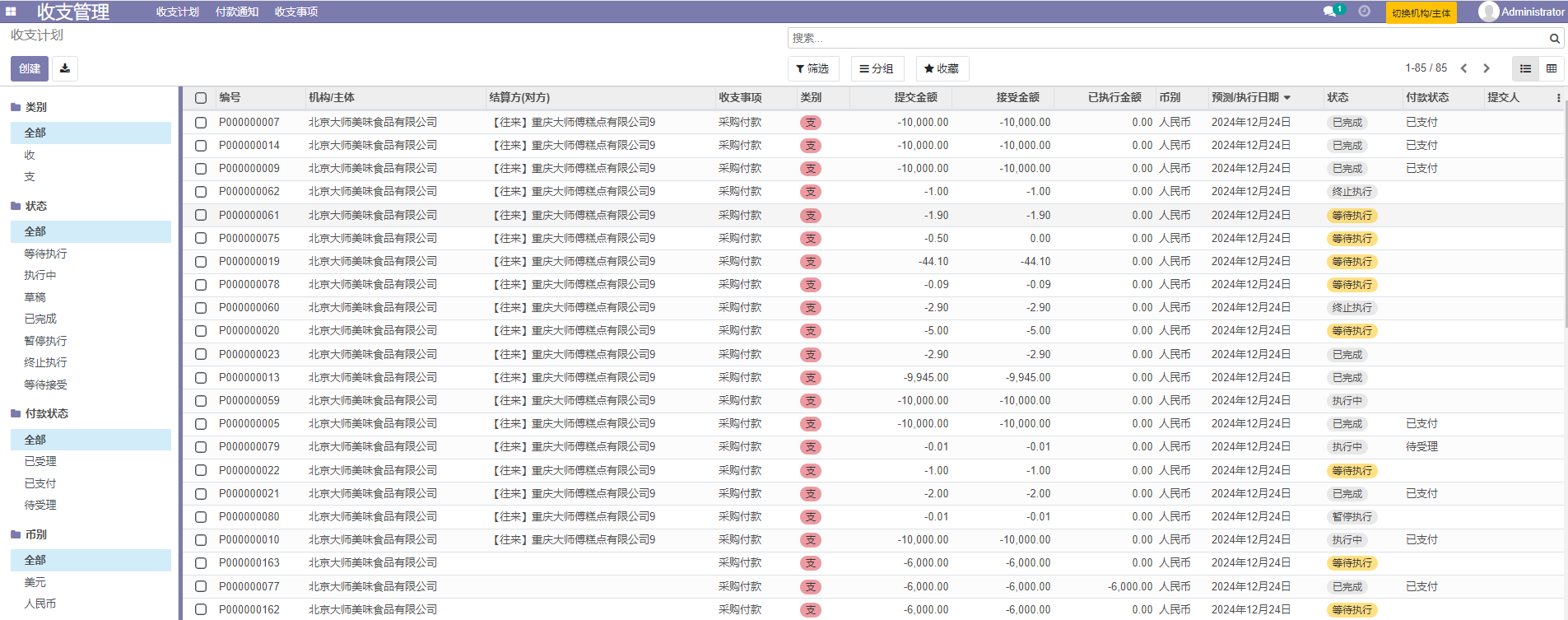This screenshot has width=1568, height=620.
Task: Check the row P000000014 checkbox
Action: [x=201, y=146]
